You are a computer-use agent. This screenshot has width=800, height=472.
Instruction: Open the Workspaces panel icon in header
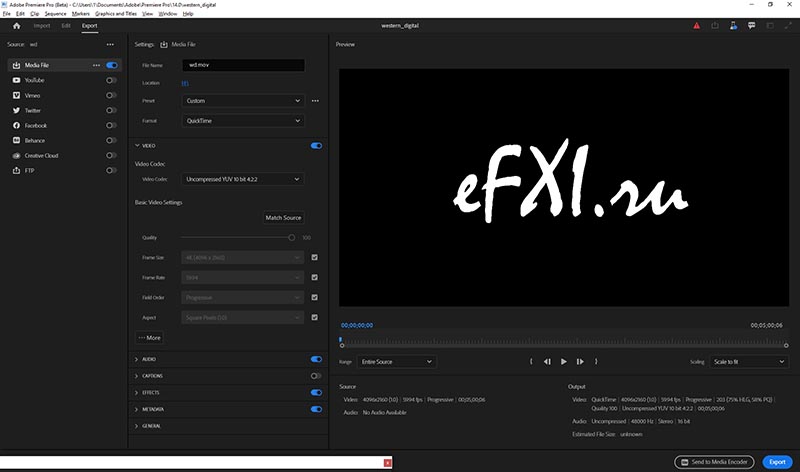point(770,26)
